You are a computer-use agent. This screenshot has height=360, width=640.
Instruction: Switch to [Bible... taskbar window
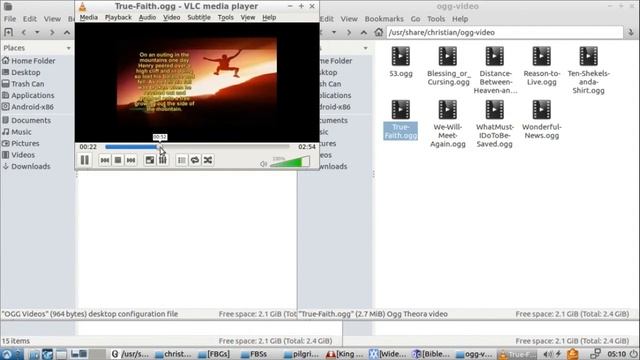[x=430, y=354]
